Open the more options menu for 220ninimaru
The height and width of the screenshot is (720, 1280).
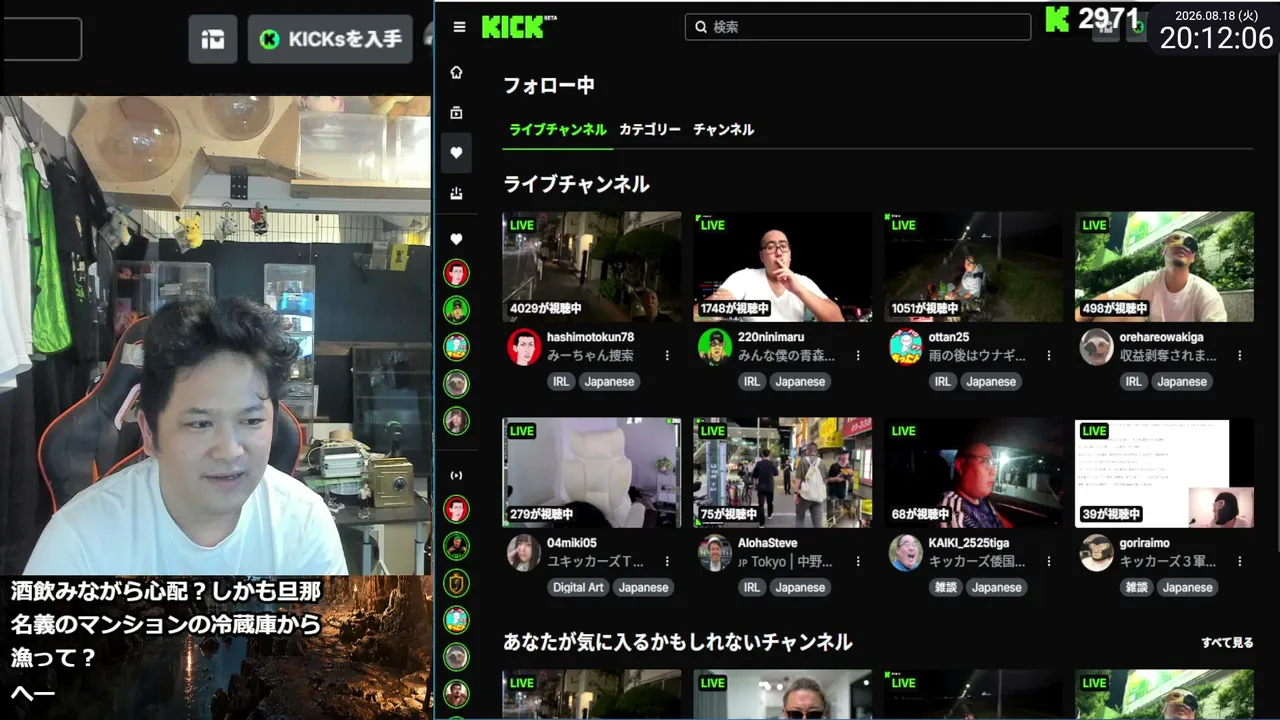(858, 355)
